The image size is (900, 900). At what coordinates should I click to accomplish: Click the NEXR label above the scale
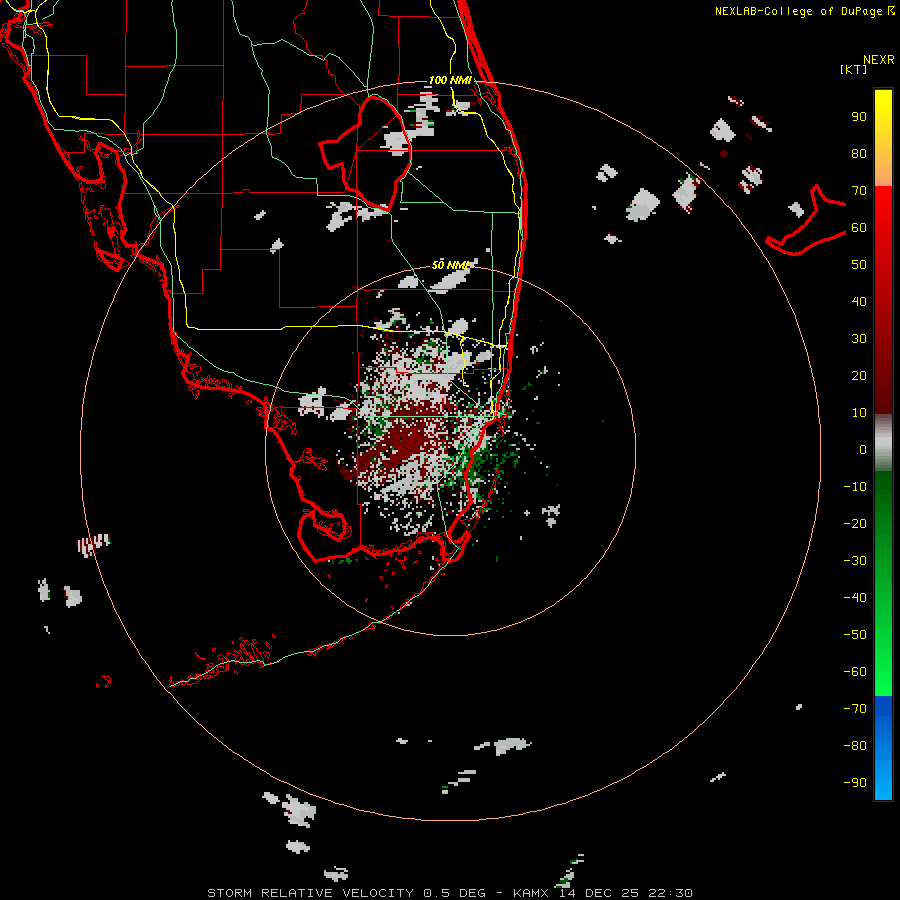[879, 60]
